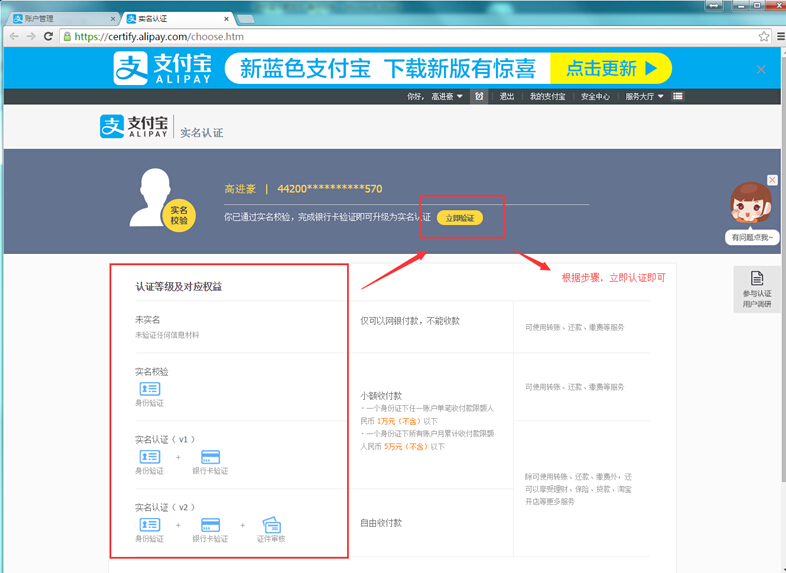Expand the 服务大厅 dropdown

tap(644, 96)
